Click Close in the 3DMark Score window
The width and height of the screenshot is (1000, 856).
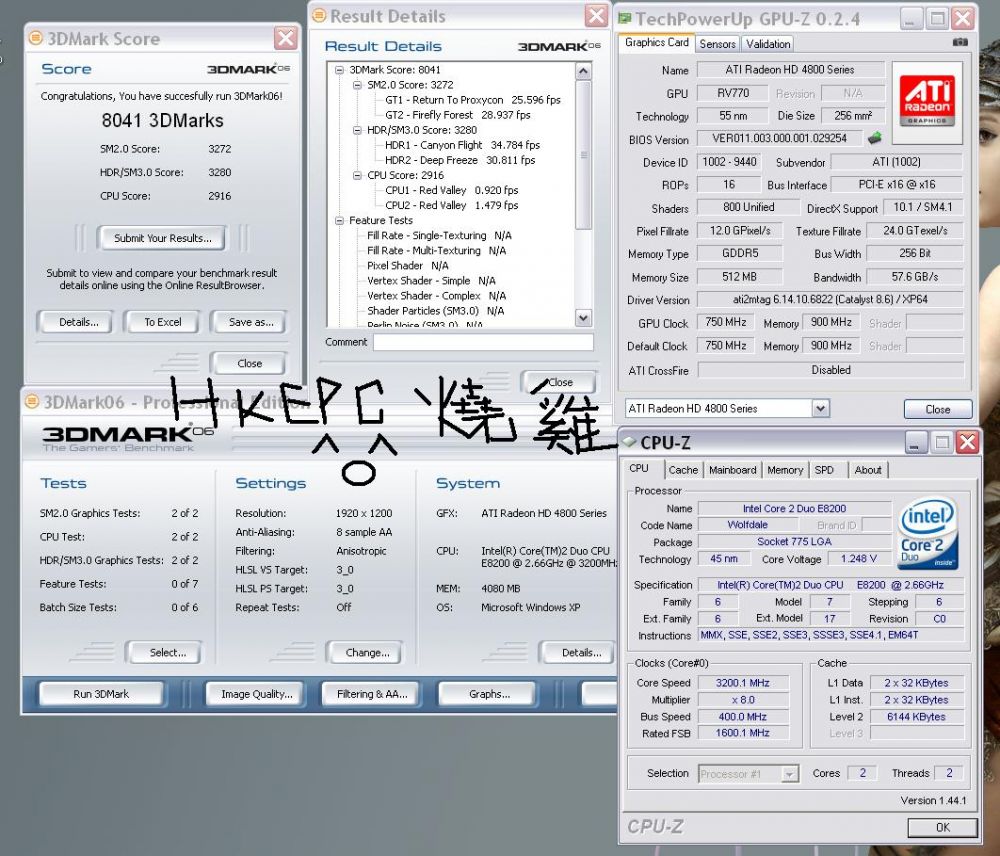[249, 363]
